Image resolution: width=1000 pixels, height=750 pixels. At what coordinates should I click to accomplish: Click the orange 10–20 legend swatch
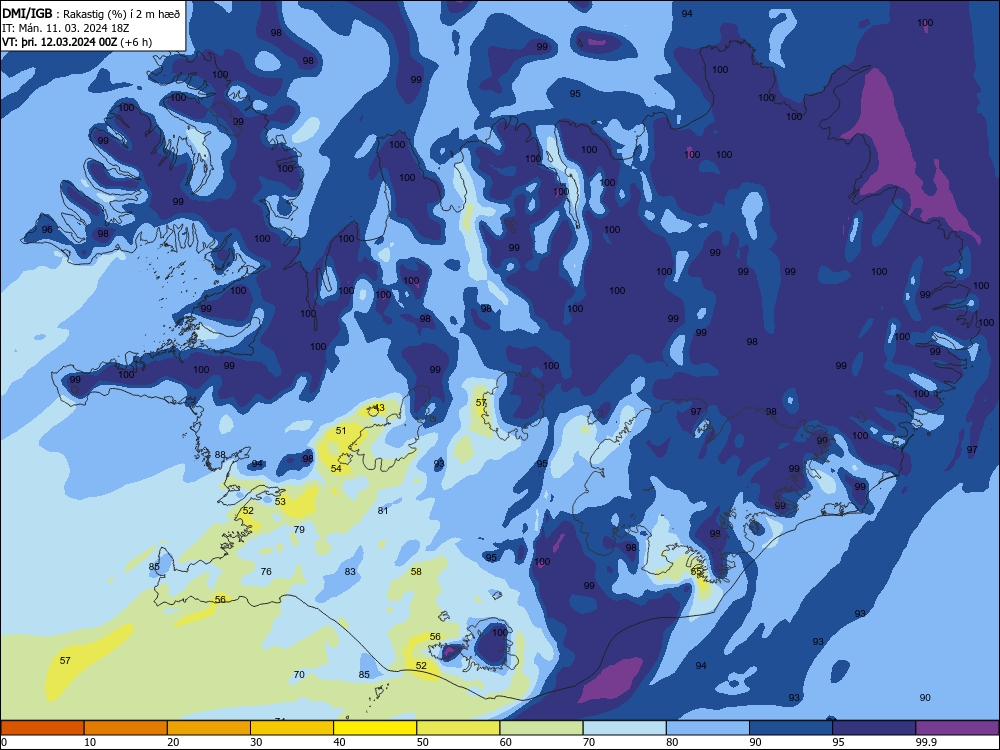click(x=126, y=728)
